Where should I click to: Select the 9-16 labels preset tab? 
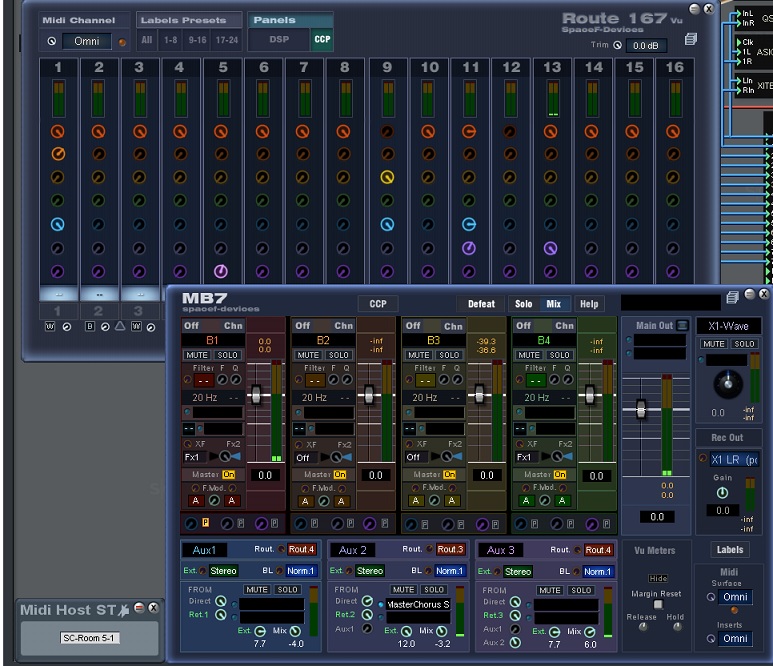[197, 40]
